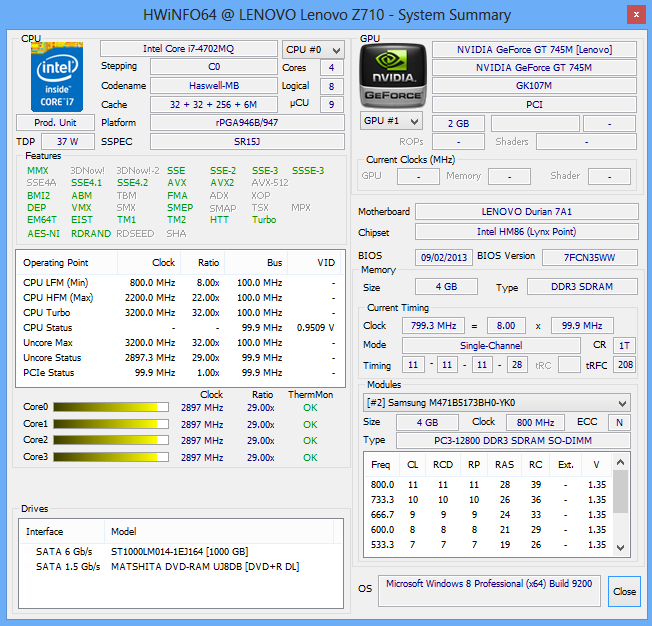The image size is (652, 626).
Task: Click the AVX2 feature label
Action: point(222,183)
